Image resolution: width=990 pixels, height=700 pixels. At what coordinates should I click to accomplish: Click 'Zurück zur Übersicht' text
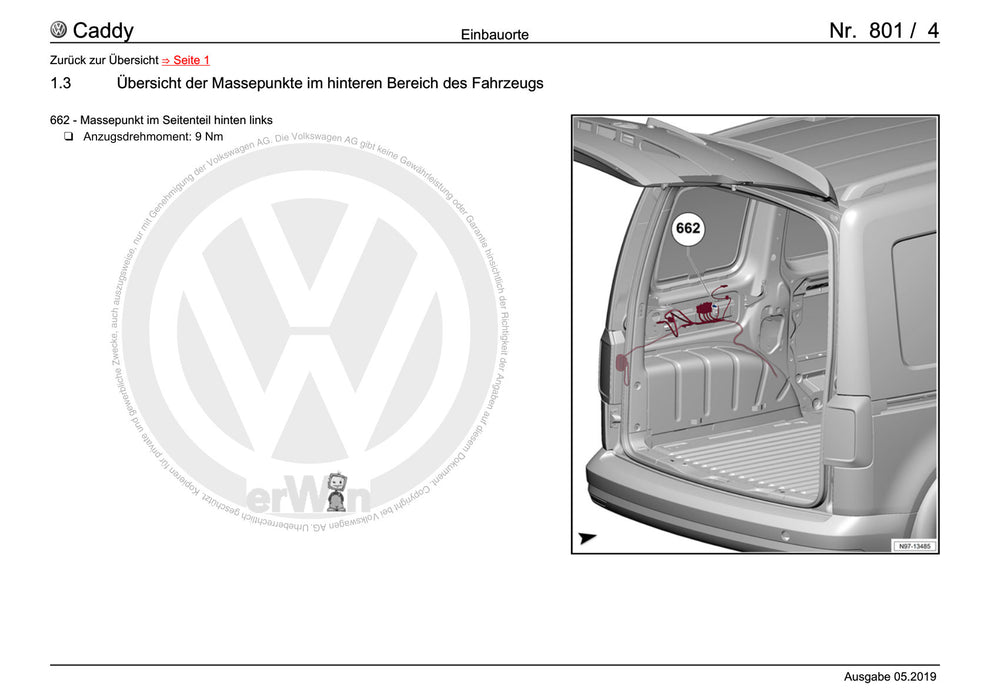point(104,60)
